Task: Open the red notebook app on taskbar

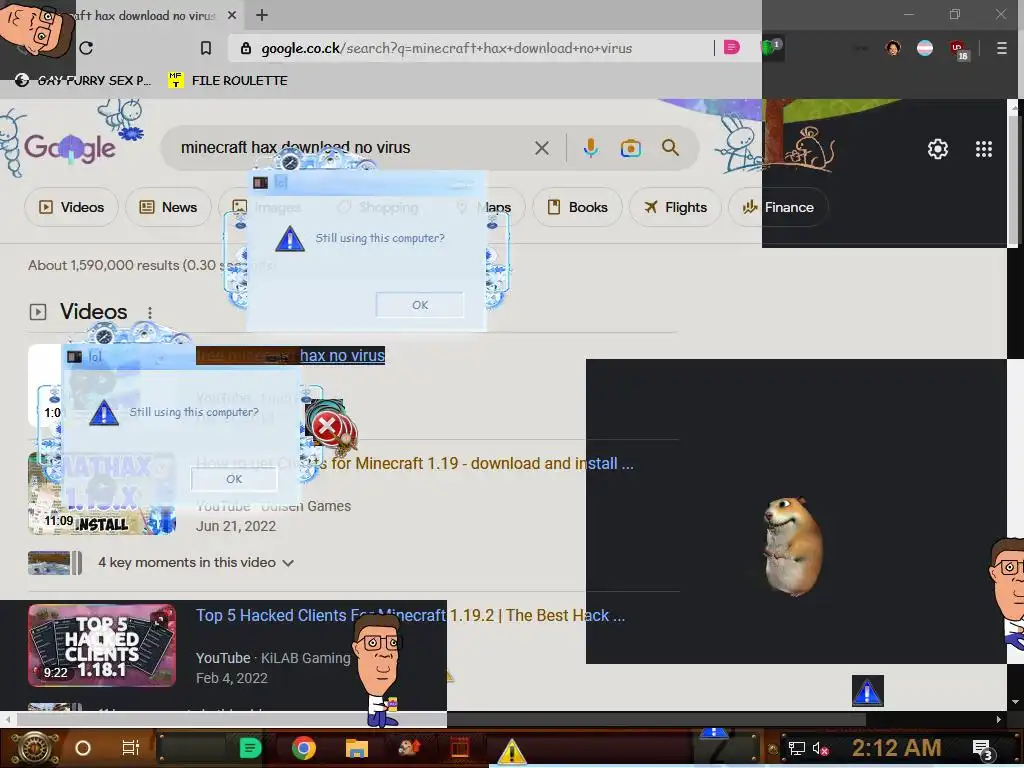Action: tap(460, 748)
